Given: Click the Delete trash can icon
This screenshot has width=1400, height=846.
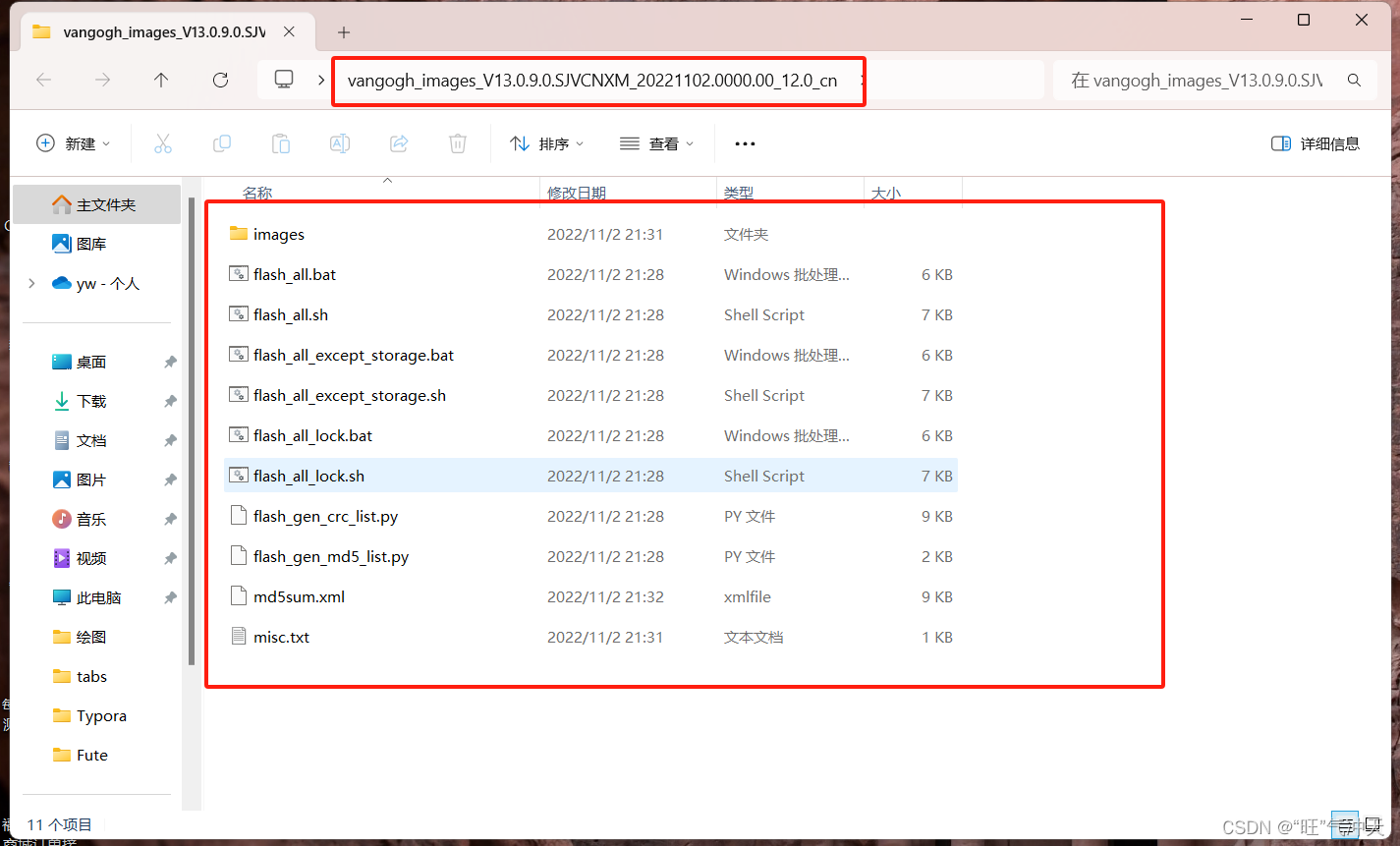Looking at the screenshot, I should [458, 143].
